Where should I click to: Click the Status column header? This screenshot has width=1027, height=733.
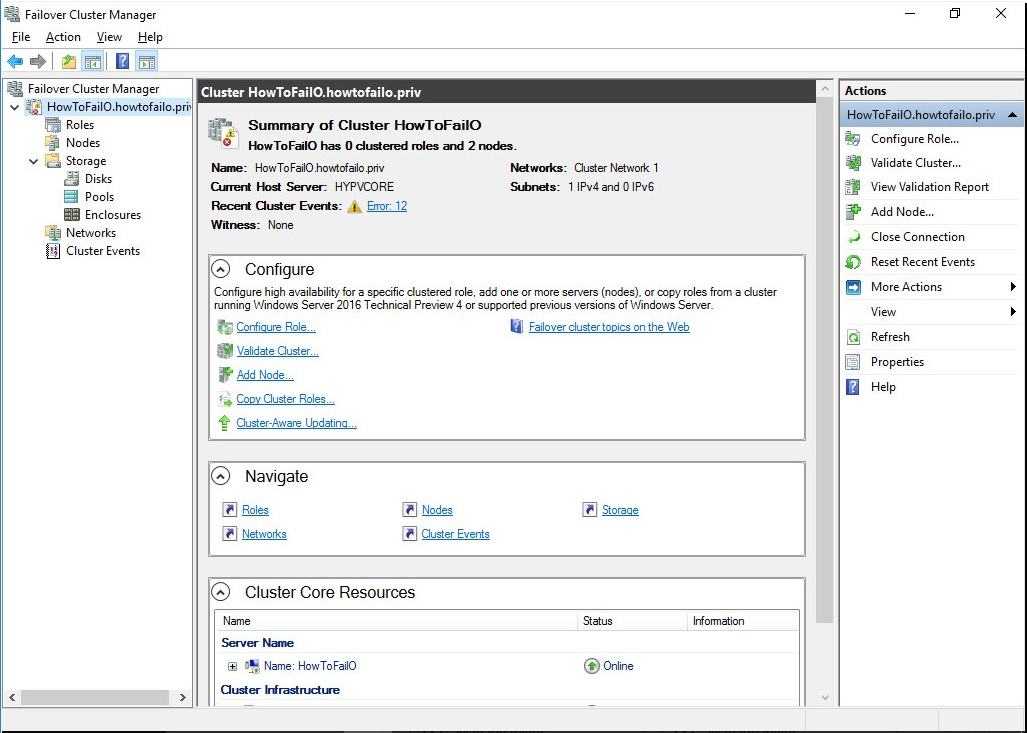pos(632,621)
